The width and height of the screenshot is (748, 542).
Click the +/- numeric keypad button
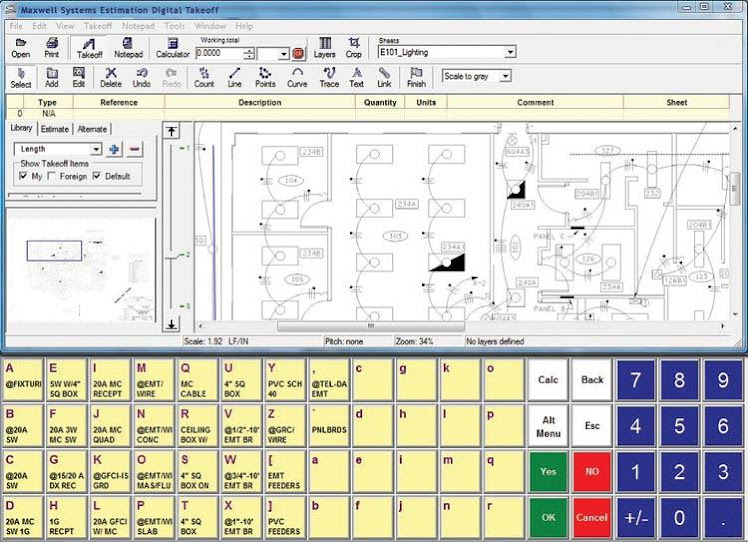[635, 518]
